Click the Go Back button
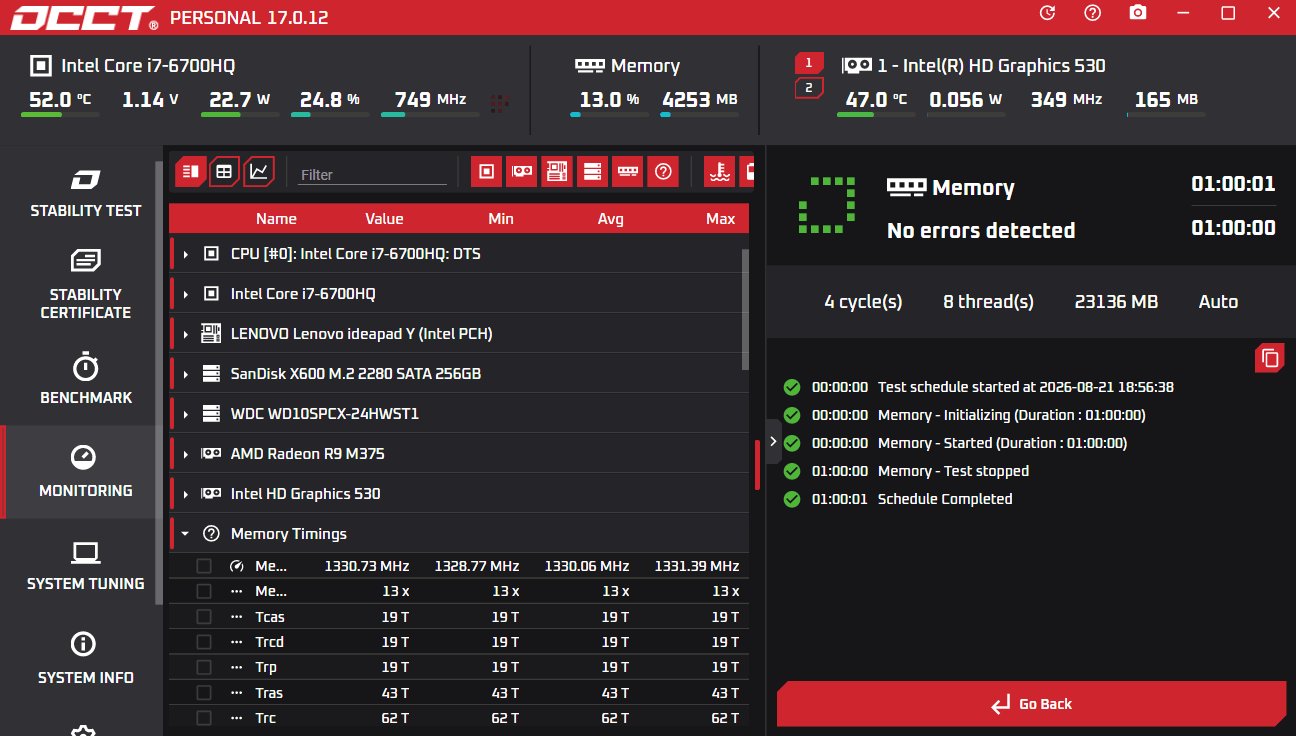 (x=1031, y=704)
